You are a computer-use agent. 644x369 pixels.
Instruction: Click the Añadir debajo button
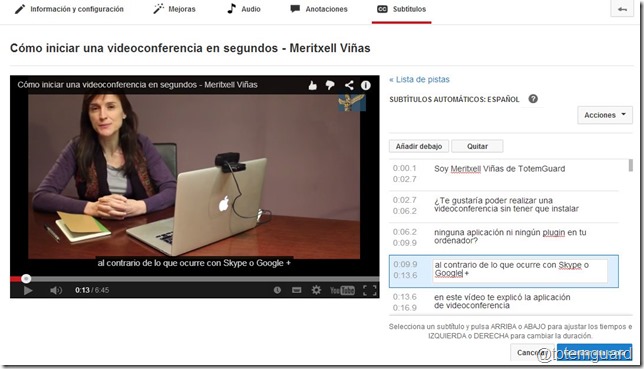click(419, 146)
